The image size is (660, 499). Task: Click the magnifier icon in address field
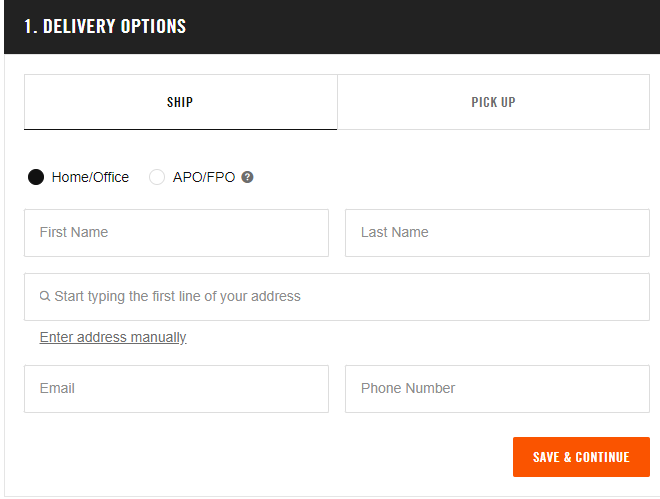pos(45,297)
